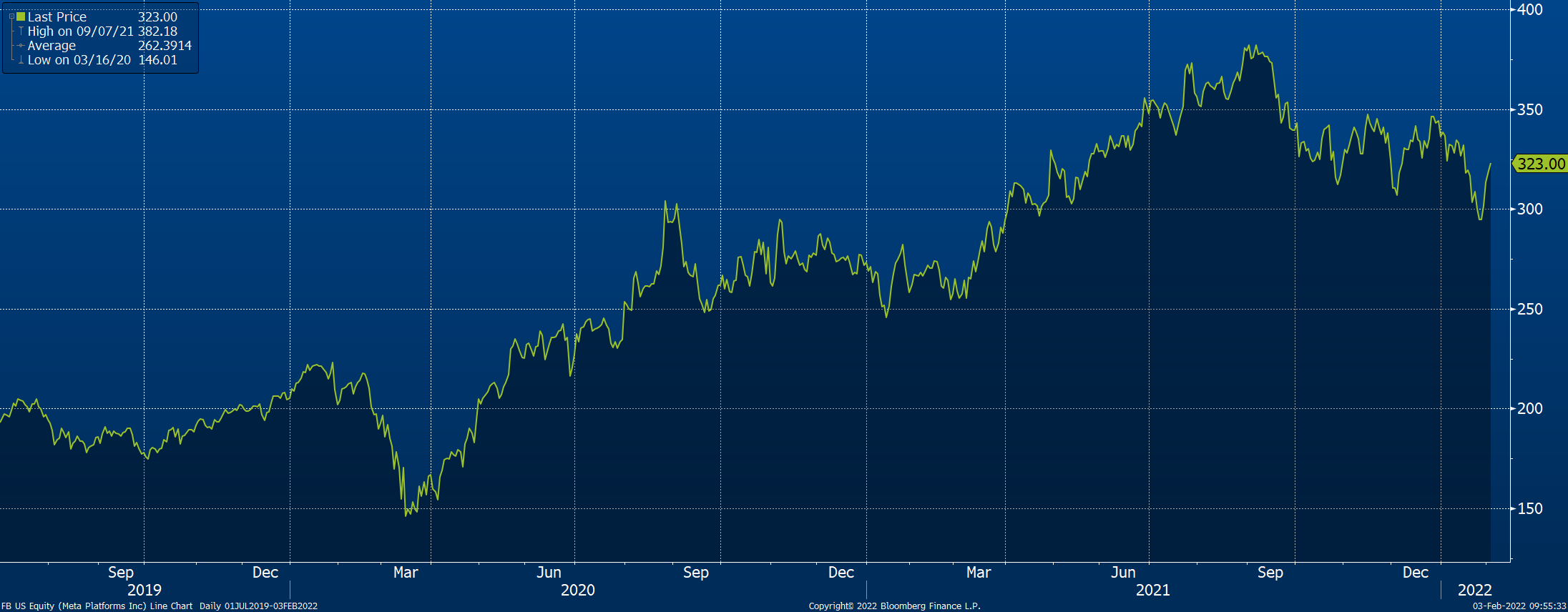1568x612 pixels.
Task: Click the Bloomberg Finance copyright text
Action: point(894,606)
